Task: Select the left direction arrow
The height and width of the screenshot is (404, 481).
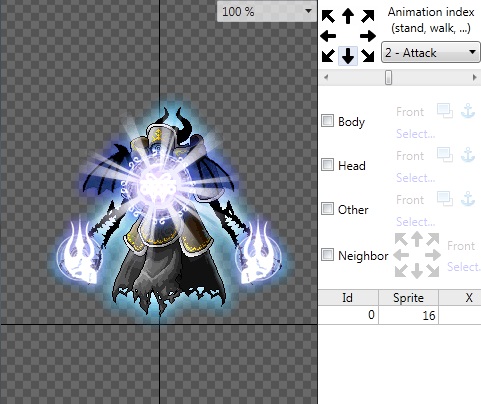Action: [x=328, y=36]
